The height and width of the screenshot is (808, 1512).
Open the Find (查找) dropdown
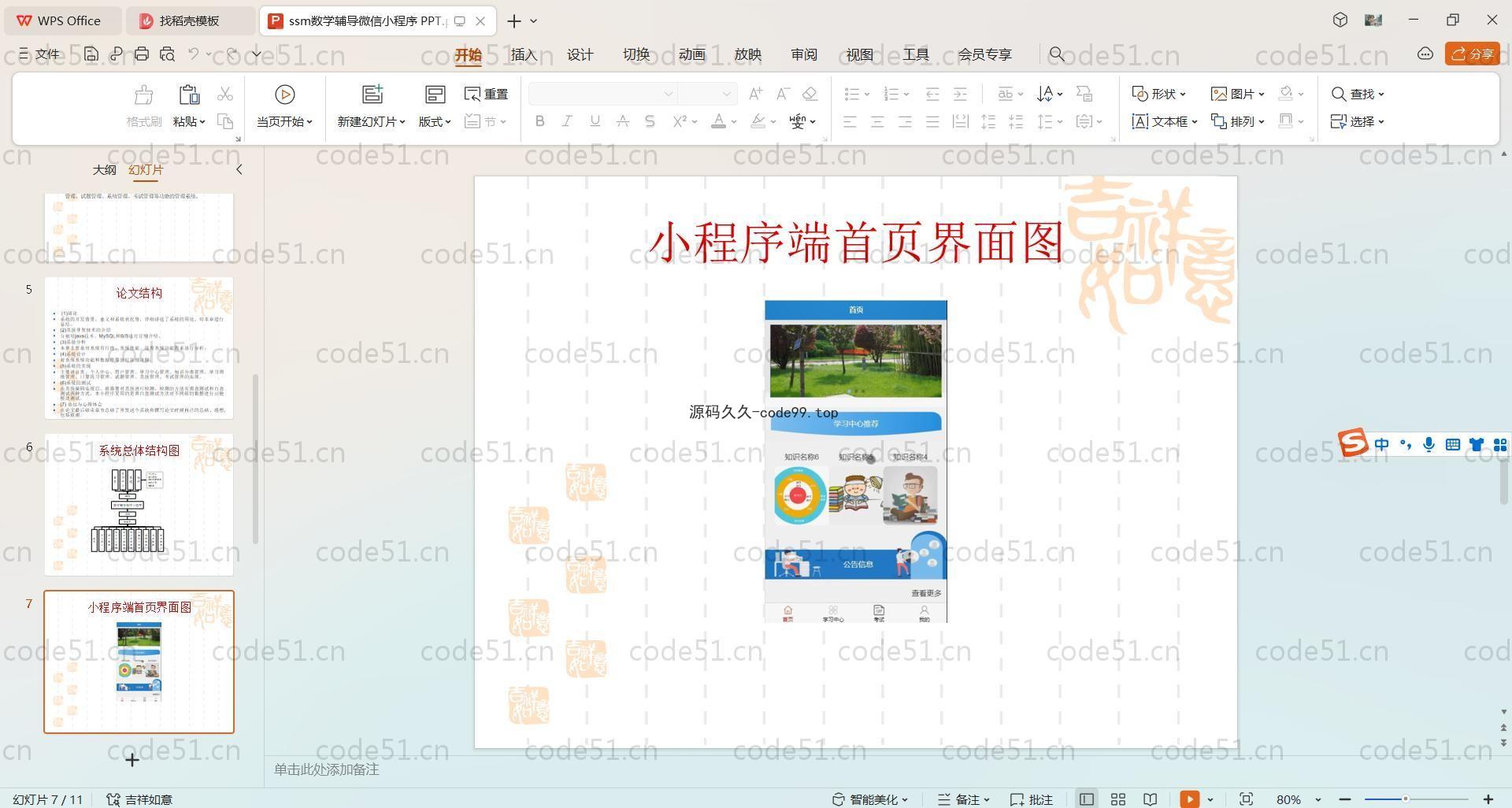click(x=1358, y=94)
